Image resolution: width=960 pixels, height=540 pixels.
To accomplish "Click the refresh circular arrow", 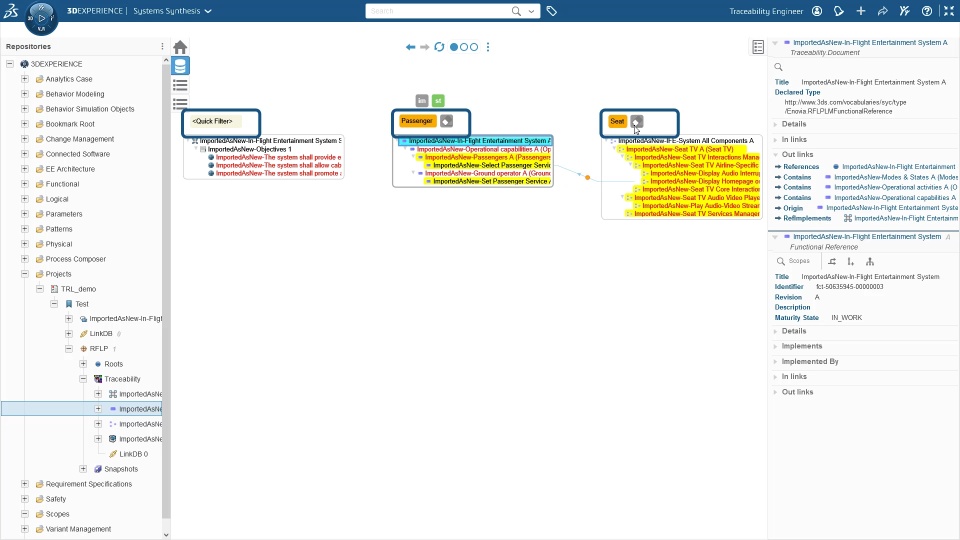I will pos(439,47).
